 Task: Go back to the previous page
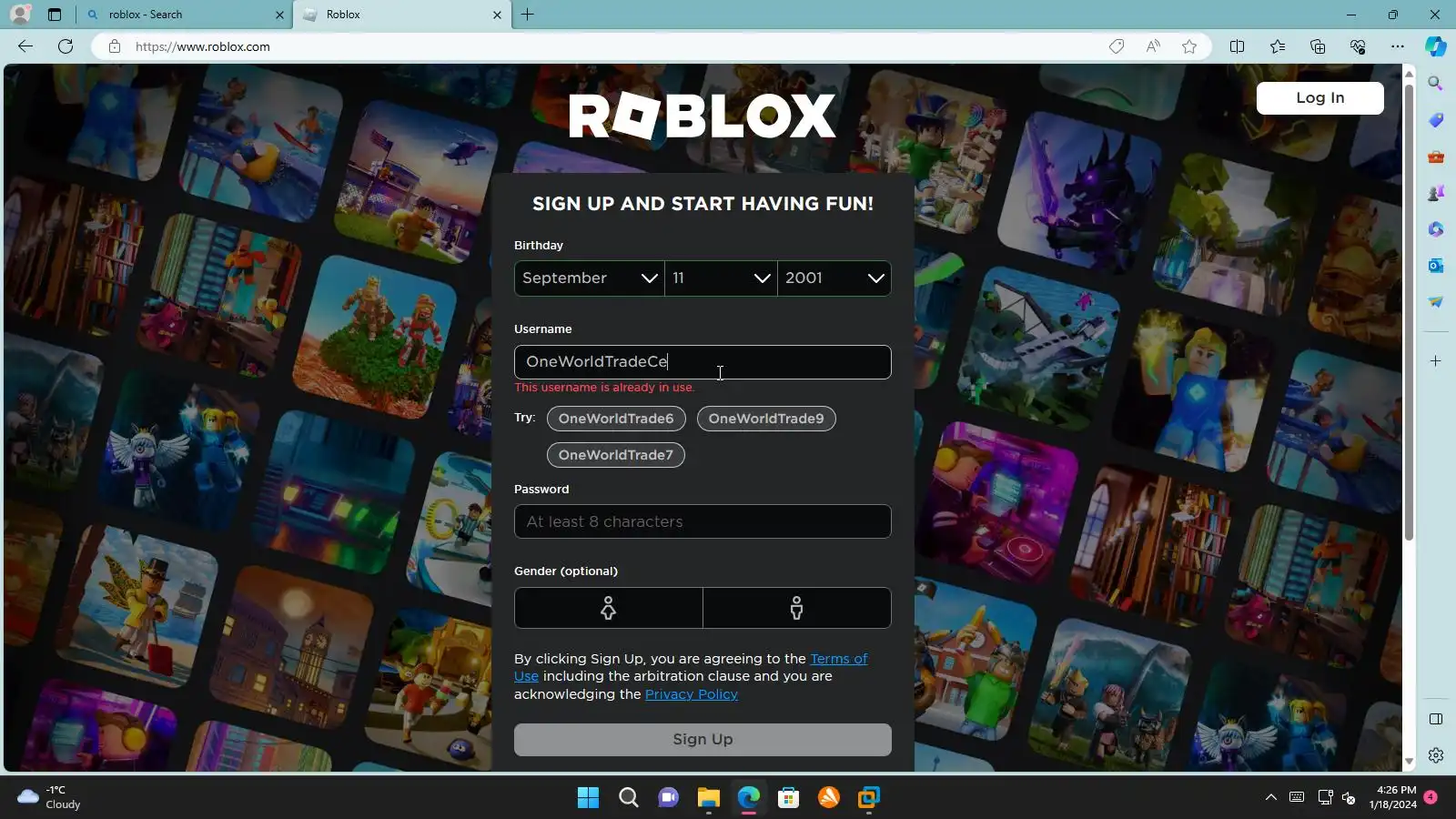tap(25, 46)
